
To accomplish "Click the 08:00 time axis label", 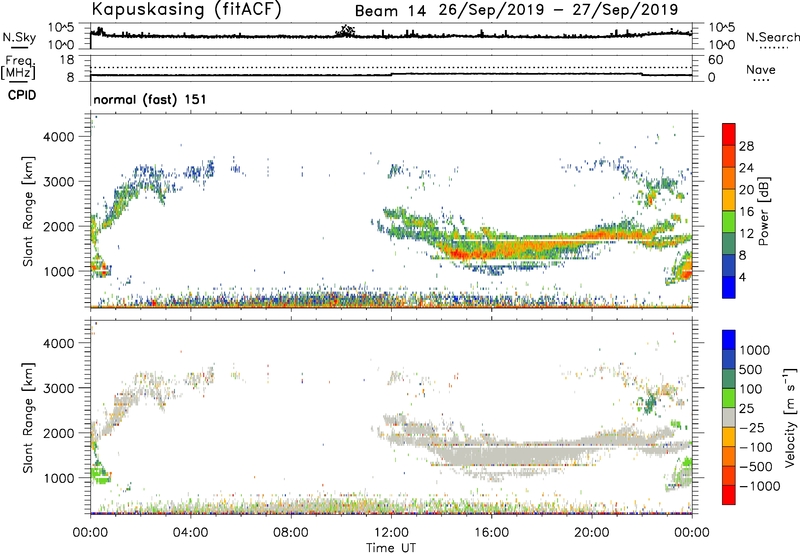I will click(x=291, y=533).
